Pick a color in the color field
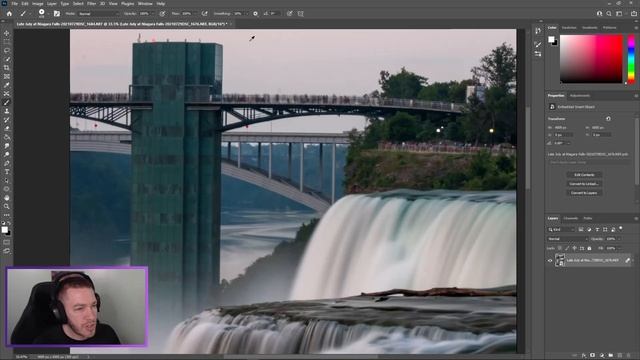This screenshot has height=360, width=640. (591, 59)
